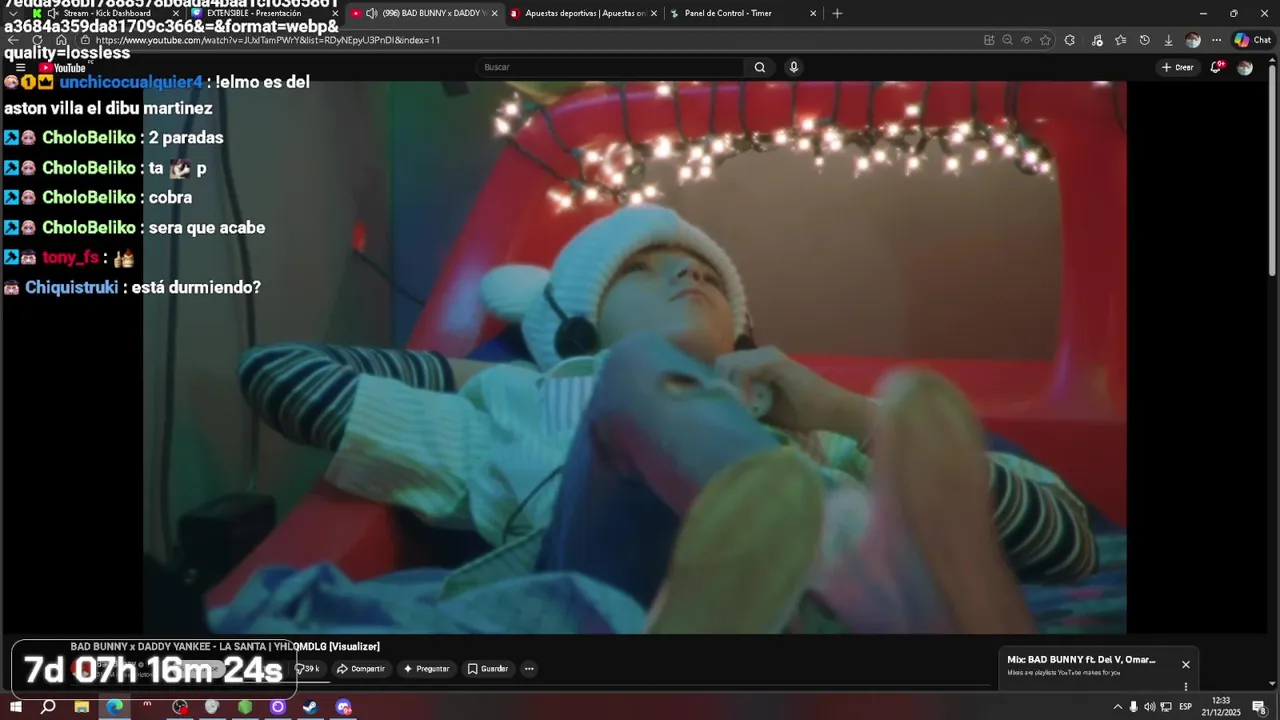This screenshot has height=720, width=1280.
Task: Click the browser reload button
Action: pyautogui.click(x=37, y=40)
